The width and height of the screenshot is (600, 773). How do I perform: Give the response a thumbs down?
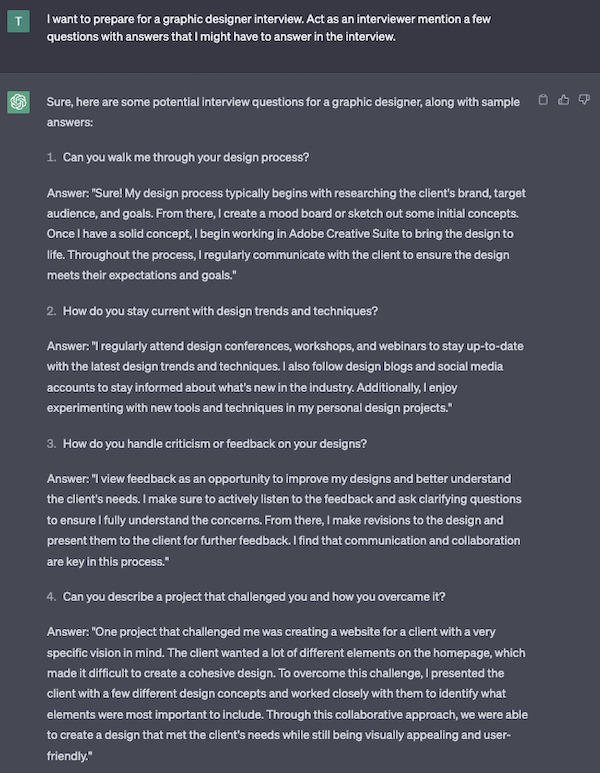[x=584, y=100]
